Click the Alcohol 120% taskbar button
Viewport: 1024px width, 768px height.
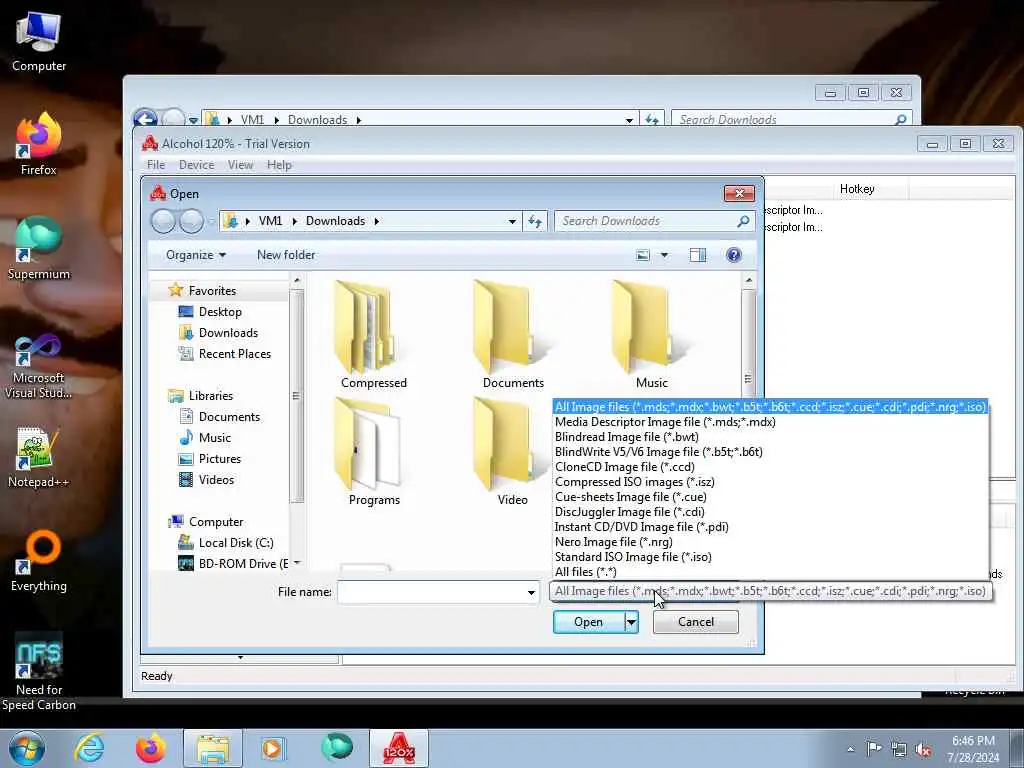point(399,748)
